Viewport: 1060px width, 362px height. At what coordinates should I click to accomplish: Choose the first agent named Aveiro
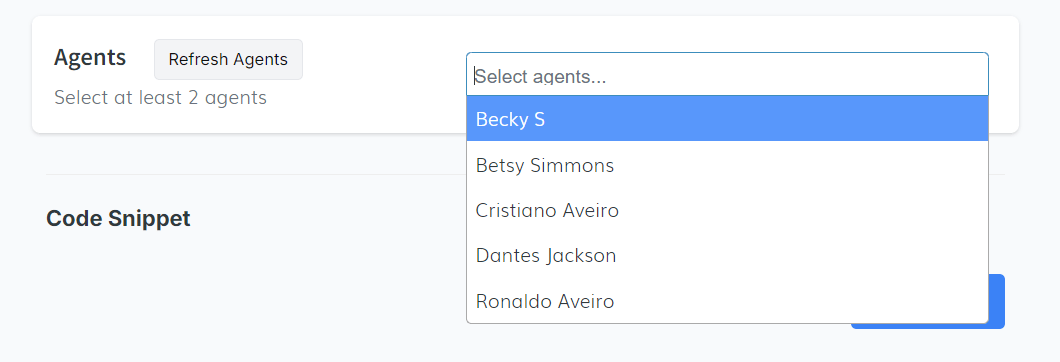727,210
